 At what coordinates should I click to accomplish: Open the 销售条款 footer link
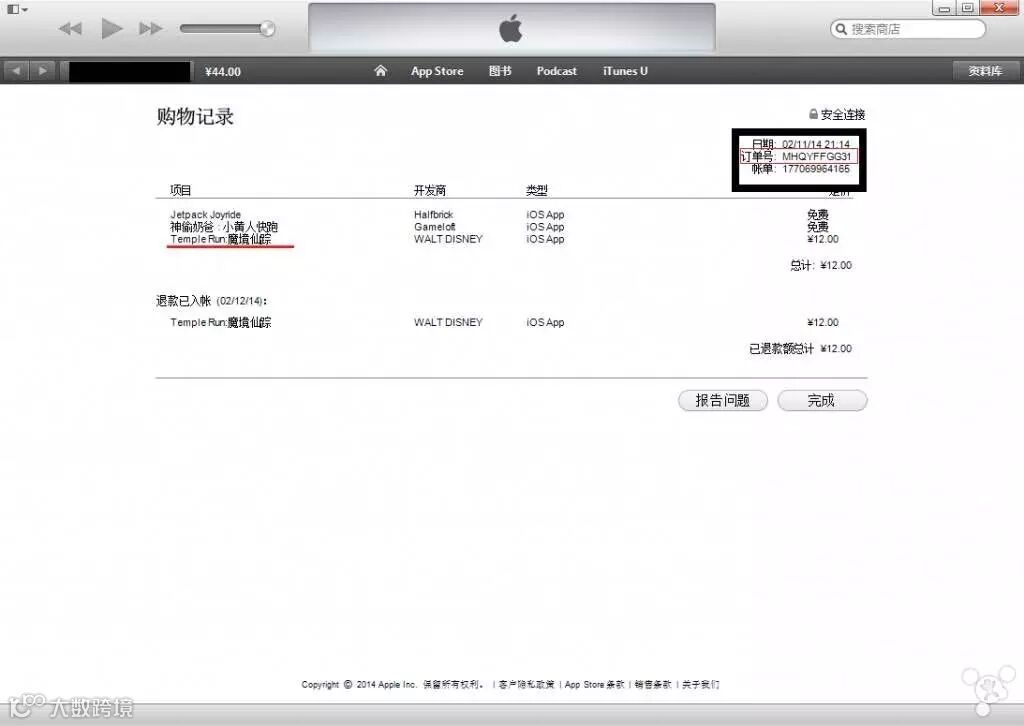coord(653,684)
